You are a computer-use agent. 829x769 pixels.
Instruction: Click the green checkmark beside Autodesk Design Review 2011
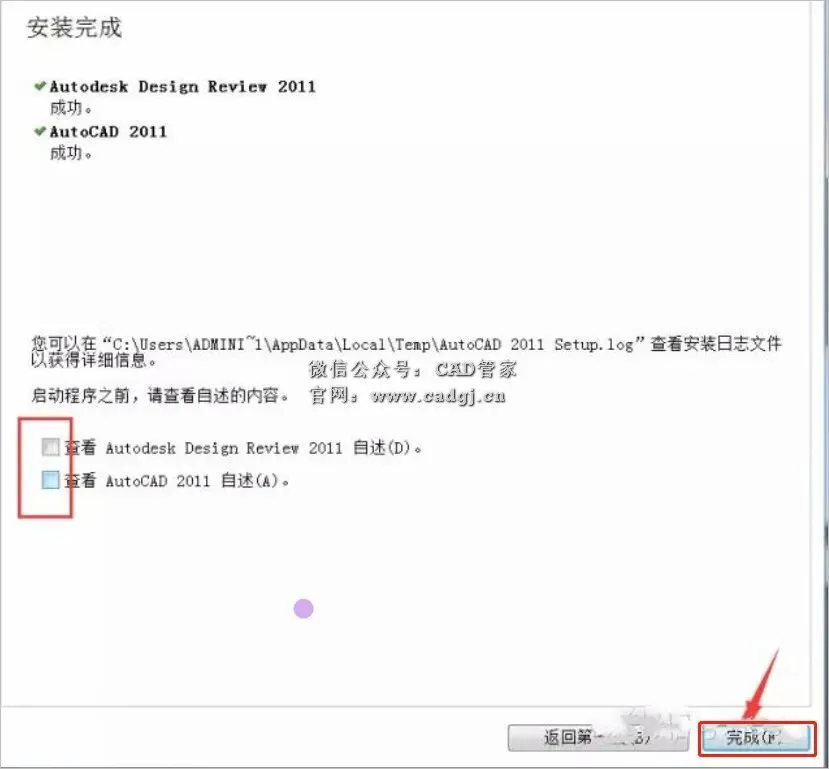[40, 86]
